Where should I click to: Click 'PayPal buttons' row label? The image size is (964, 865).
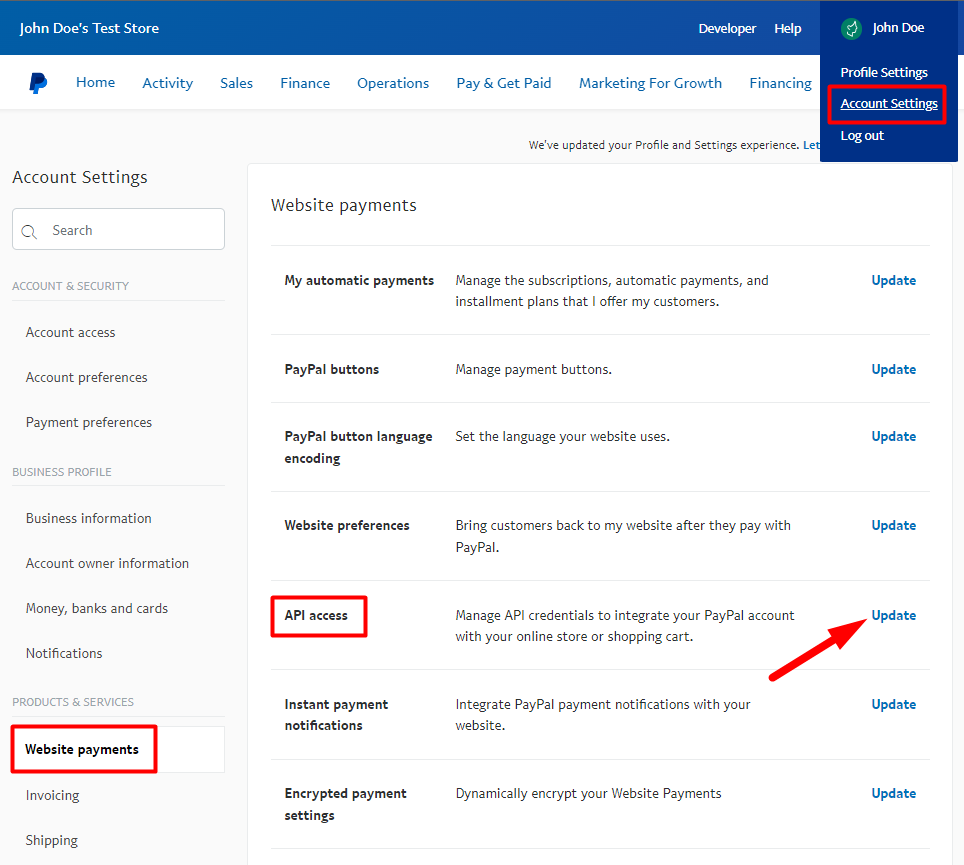[331, 369]
